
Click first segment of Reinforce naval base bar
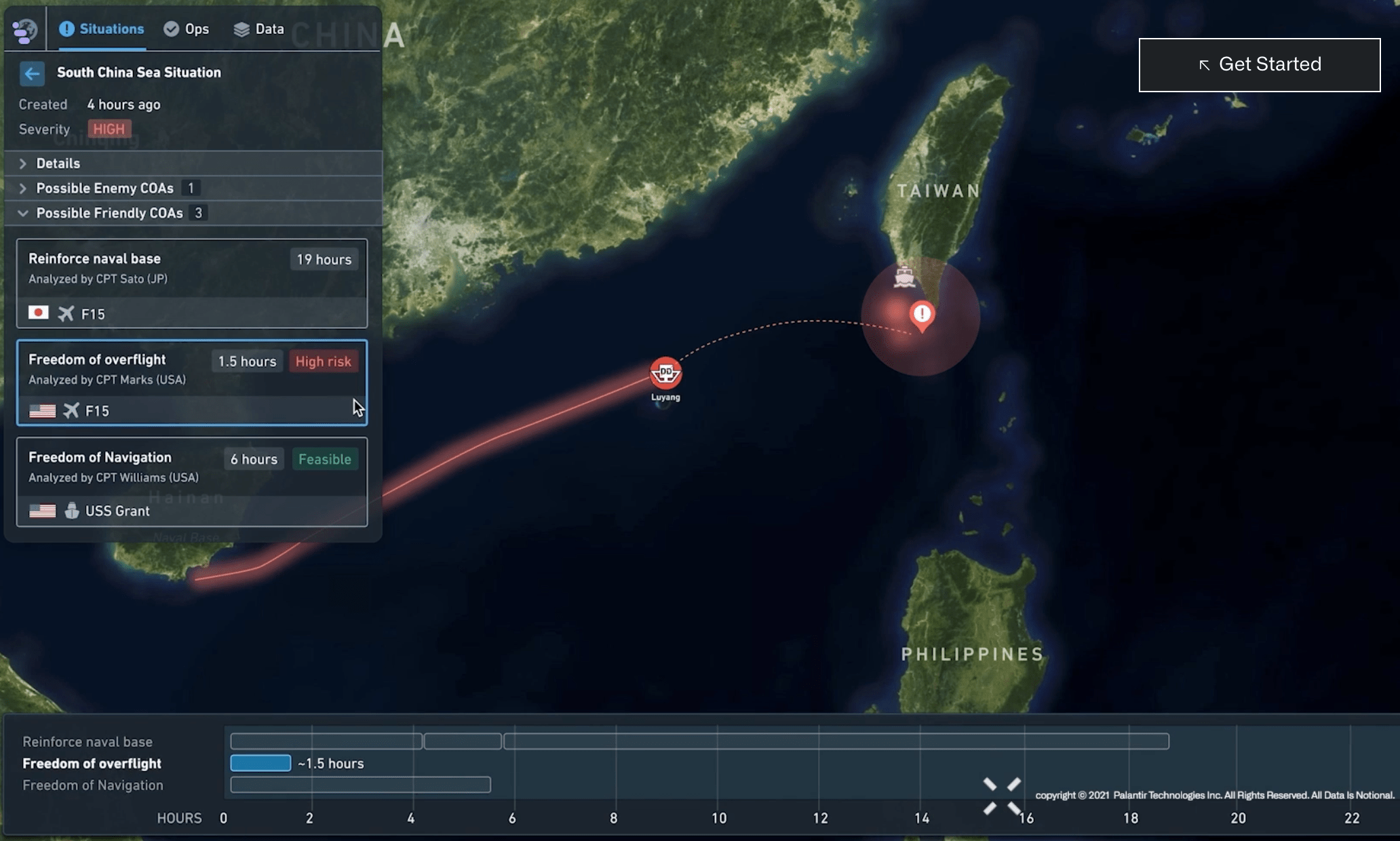[x=326, y=741]
